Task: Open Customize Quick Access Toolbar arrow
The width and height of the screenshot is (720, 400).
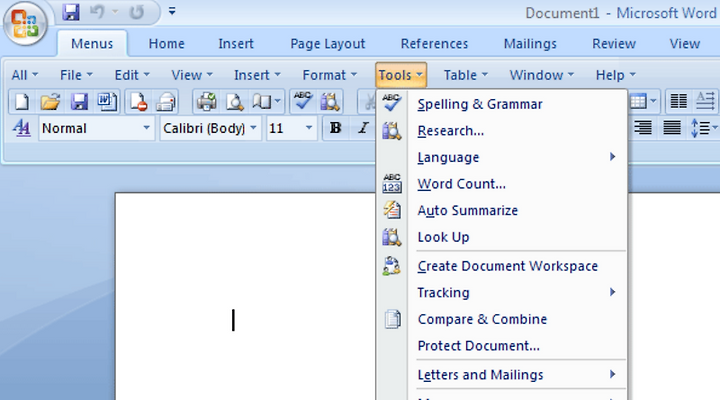Action: [x=172, y=11]
